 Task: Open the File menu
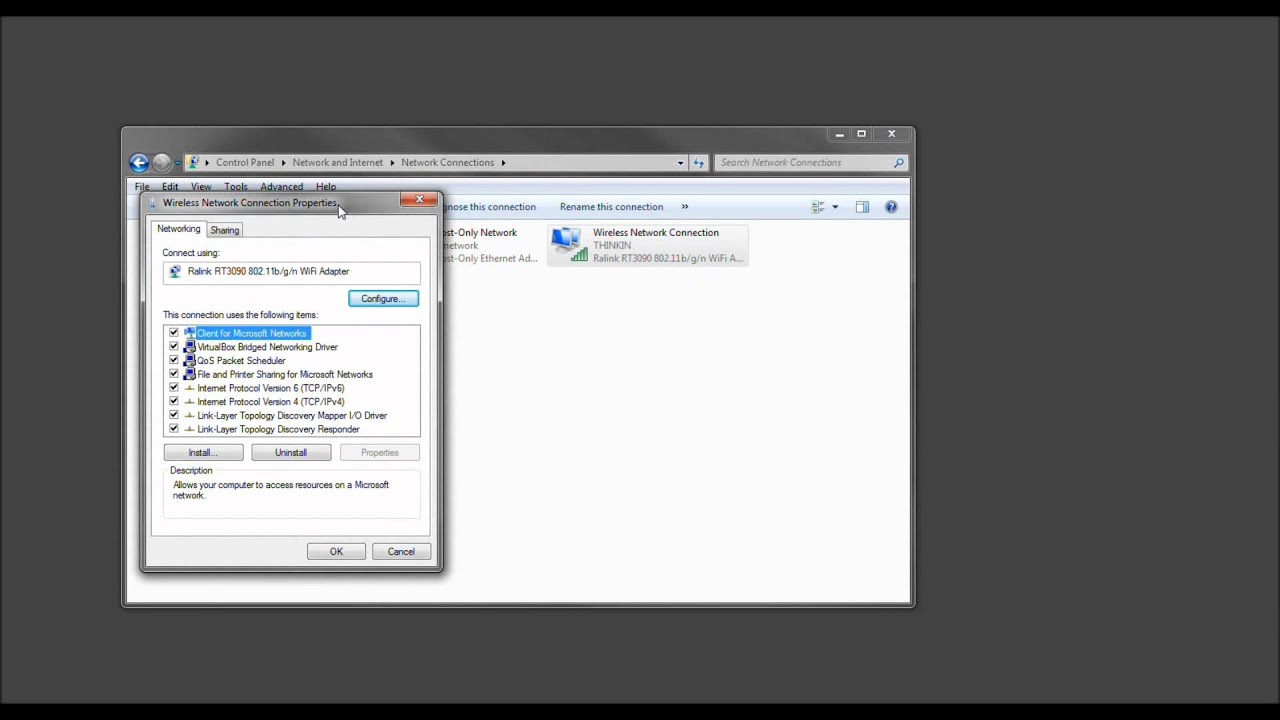[x=142, y=186]
